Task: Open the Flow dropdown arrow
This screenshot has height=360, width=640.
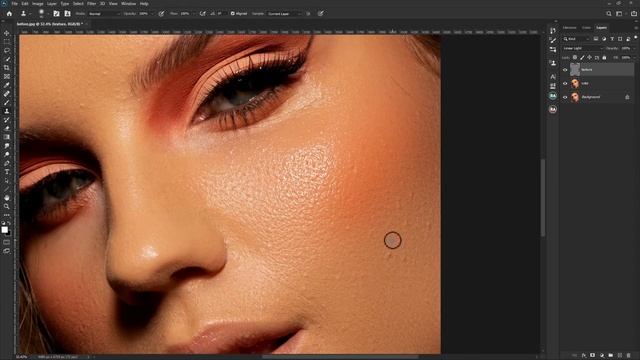Action: click(x=193, y=13)
